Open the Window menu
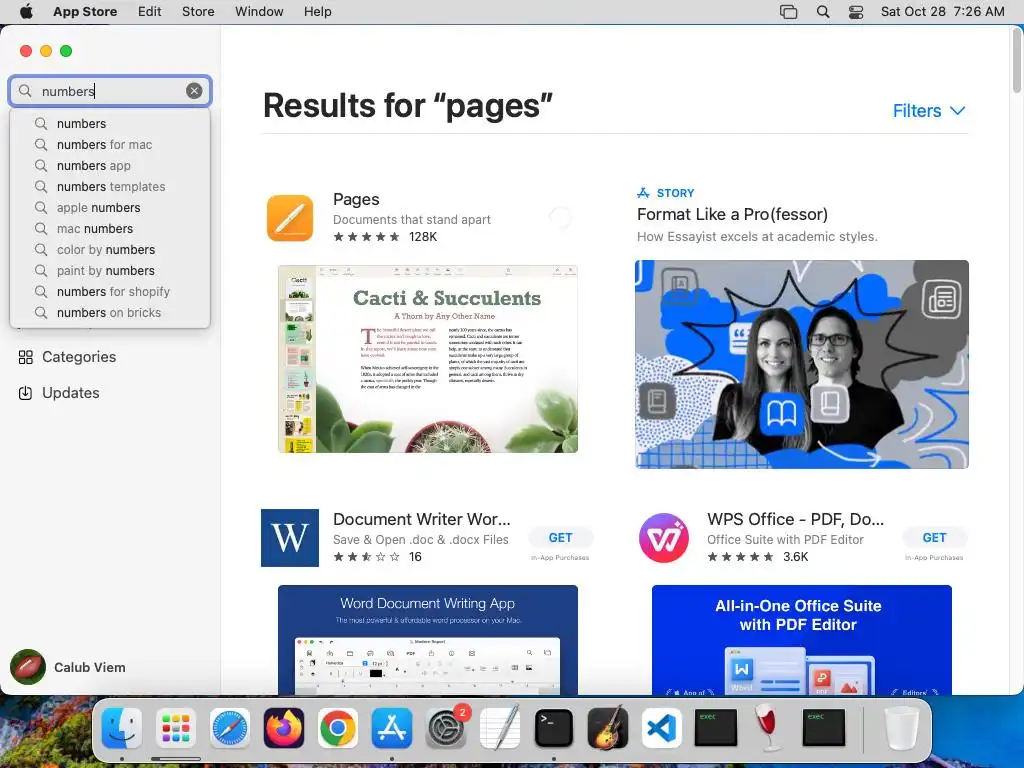This screenshot has width=1024, height=768. (259, 12)
